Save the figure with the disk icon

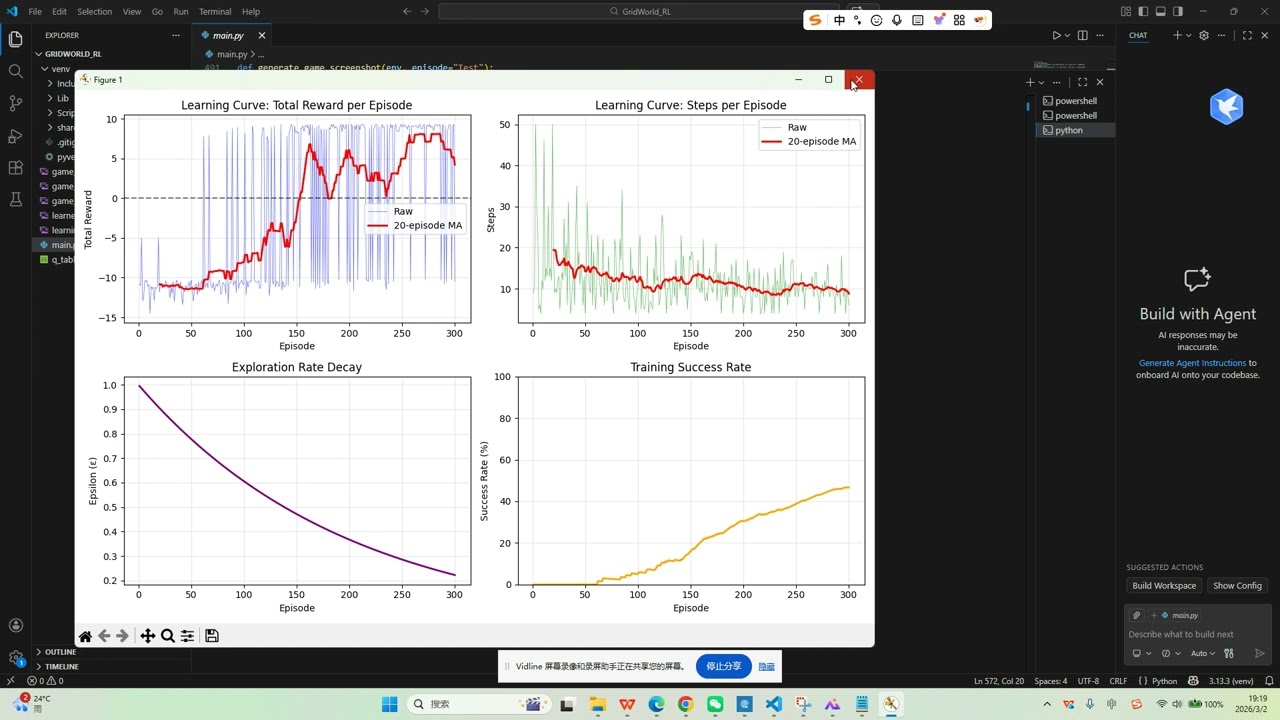[212, 636]
